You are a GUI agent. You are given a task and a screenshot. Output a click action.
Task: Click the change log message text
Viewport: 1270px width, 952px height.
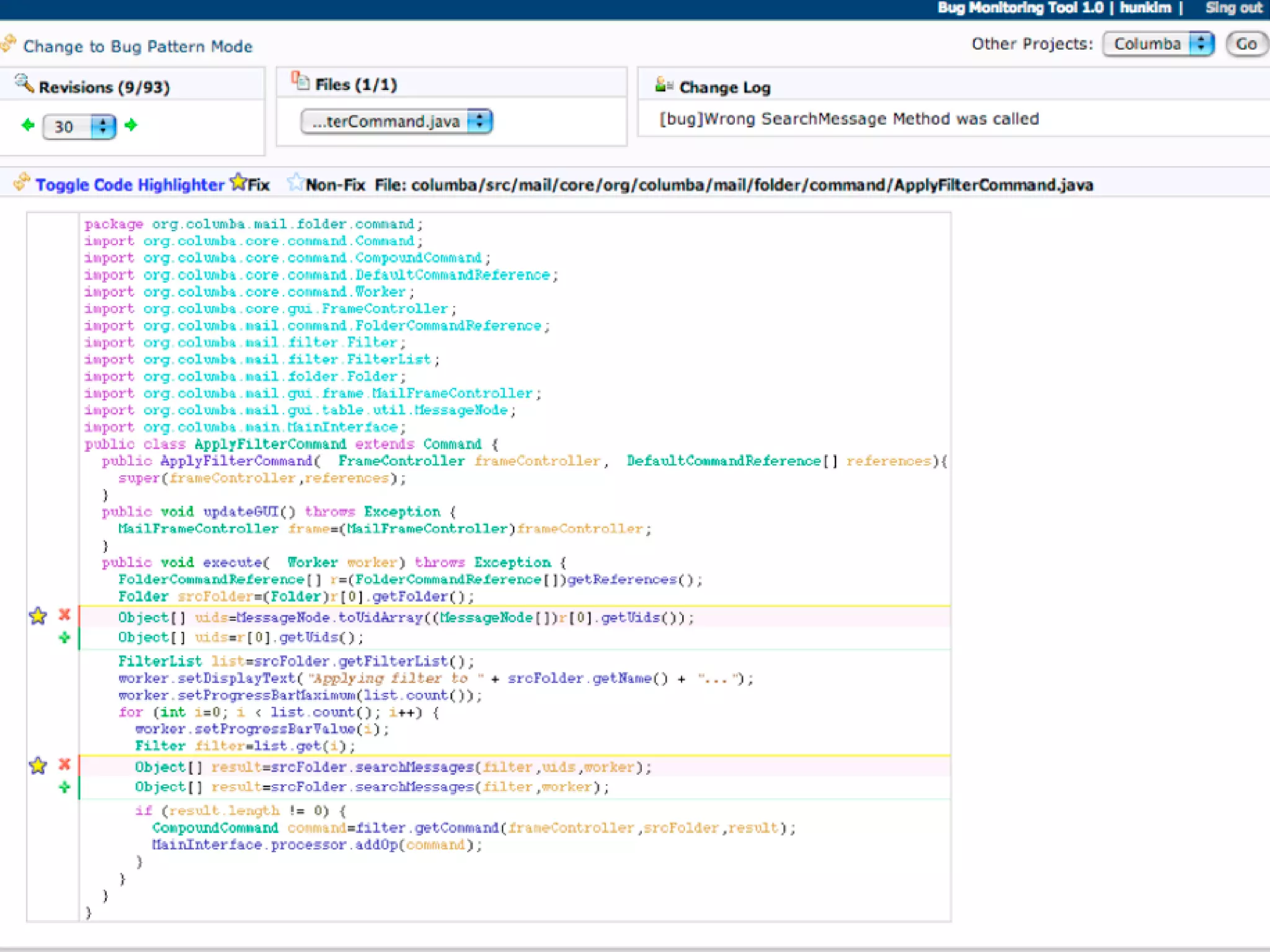pyautogui.click(x=849, y=119)
